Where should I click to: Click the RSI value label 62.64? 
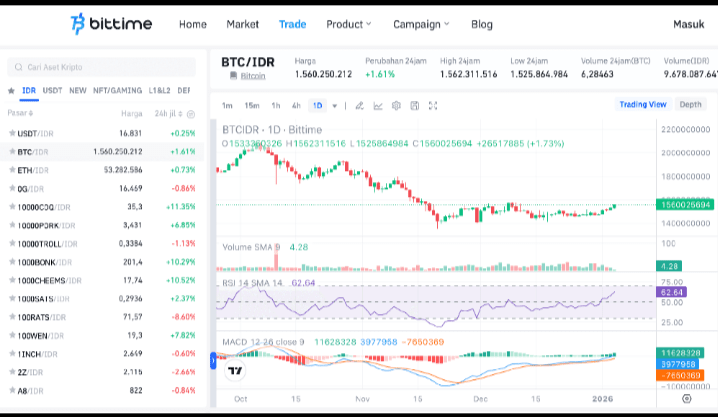tap(671, 292)
